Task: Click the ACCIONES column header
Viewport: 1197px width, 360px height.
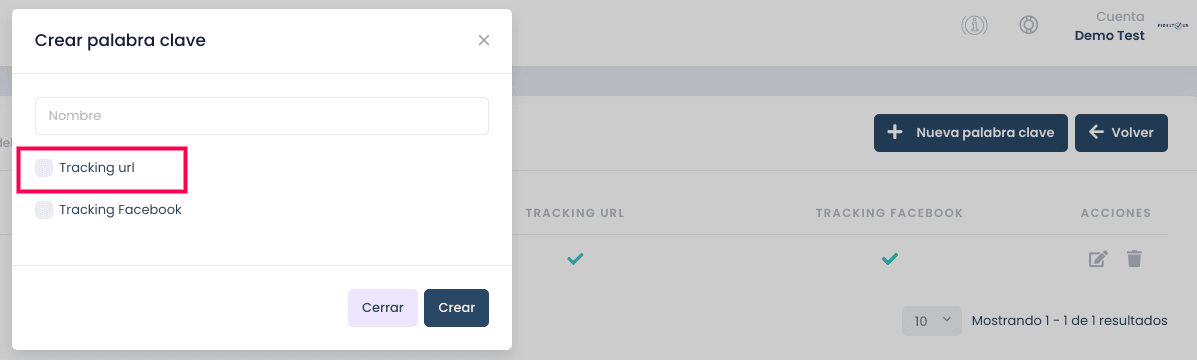Action: coord(1115,213)
